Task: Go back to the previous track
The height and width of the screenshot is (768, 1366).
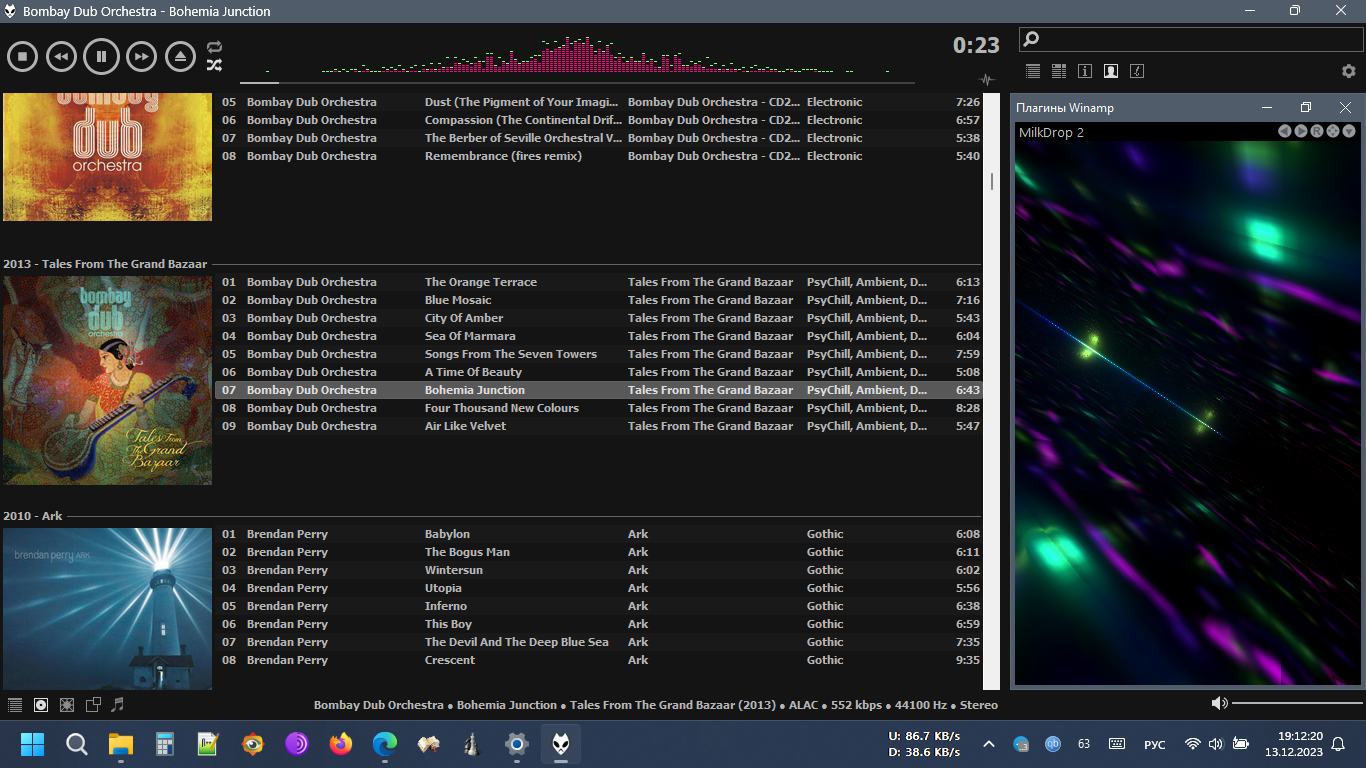Action: 61,57
